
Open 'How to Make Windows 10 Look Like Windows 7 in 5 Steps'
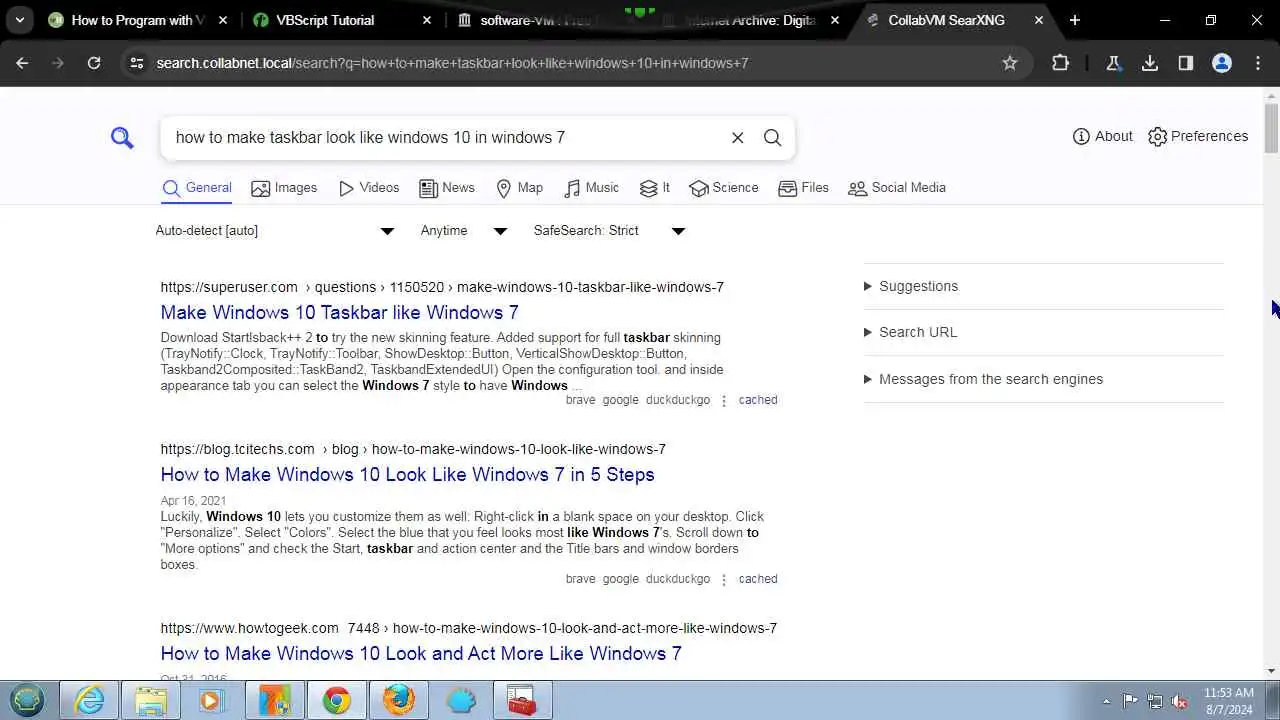pyautogui.click(x=407, y=474)
